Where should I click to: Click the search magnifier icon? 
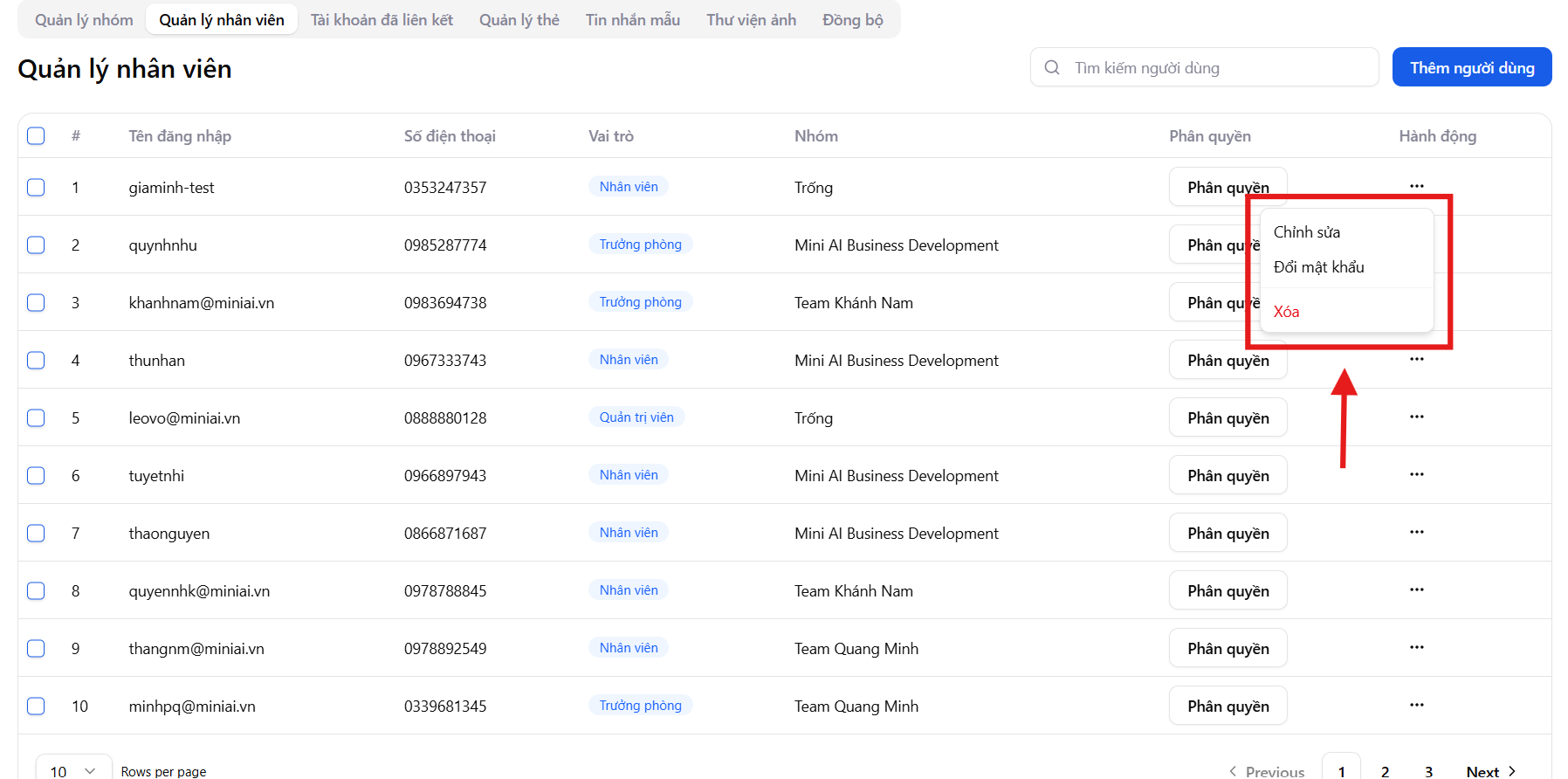tap(1052, 67)
